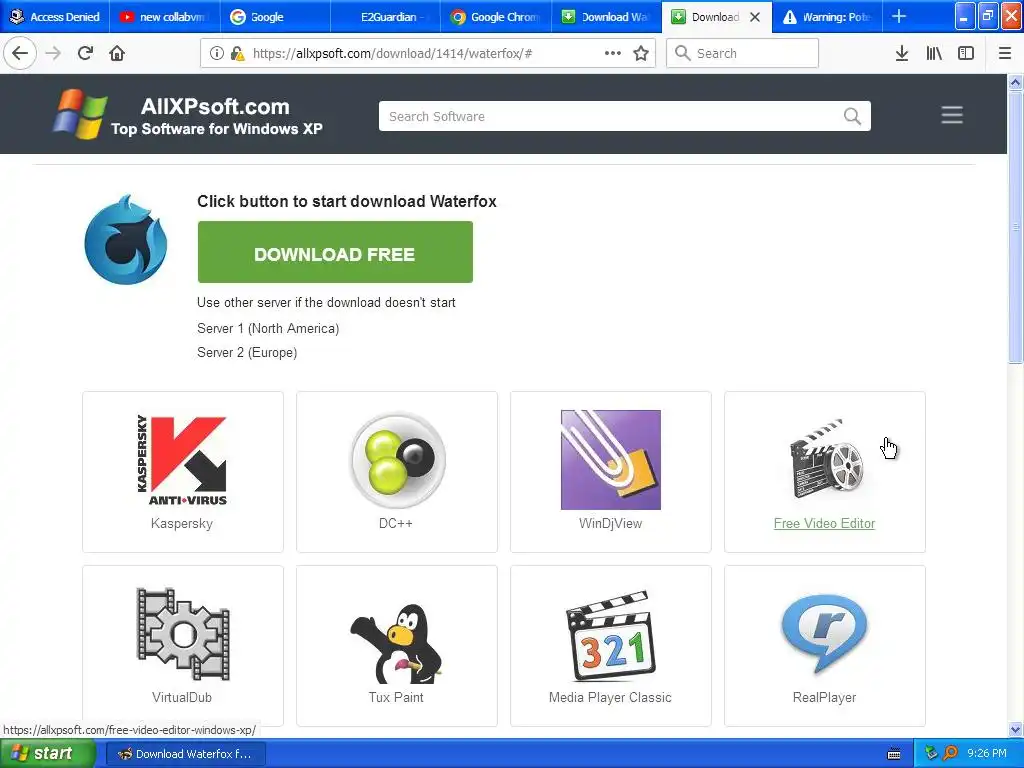The height and width of the screenshot is (768, 1024).
Task: Click the padlock security icon in address bar
Action: (x=237, y=53)
